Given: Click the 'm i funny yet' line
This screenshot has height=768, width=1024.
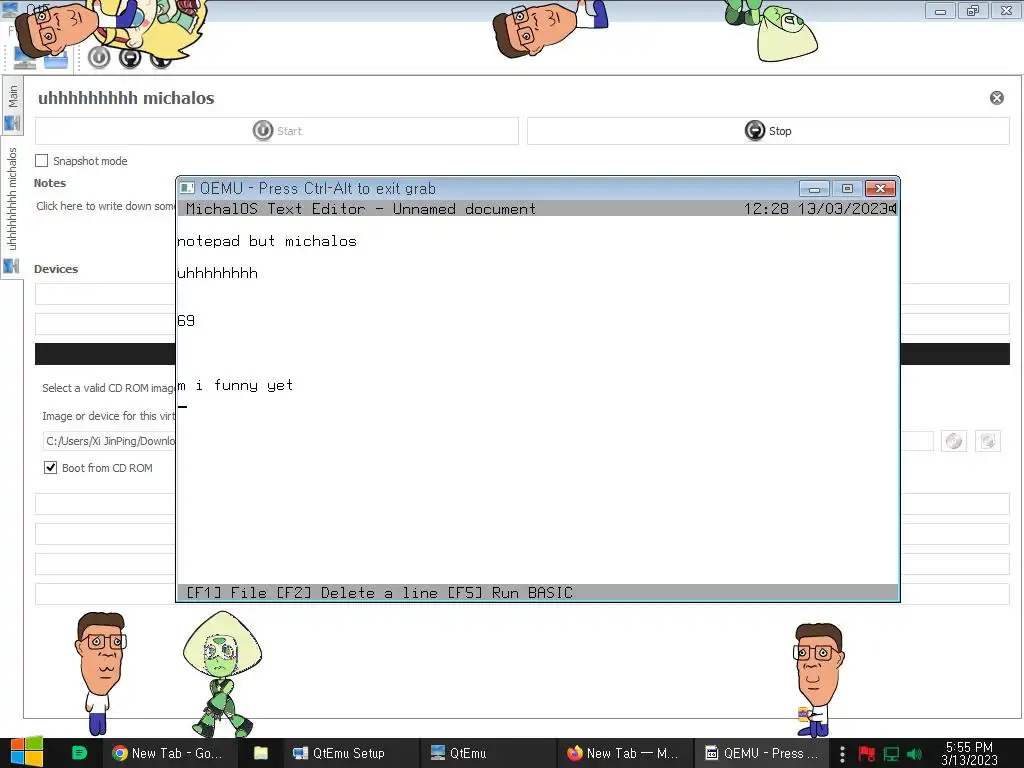Looking at the screenshot, I should tap(235, 385).
